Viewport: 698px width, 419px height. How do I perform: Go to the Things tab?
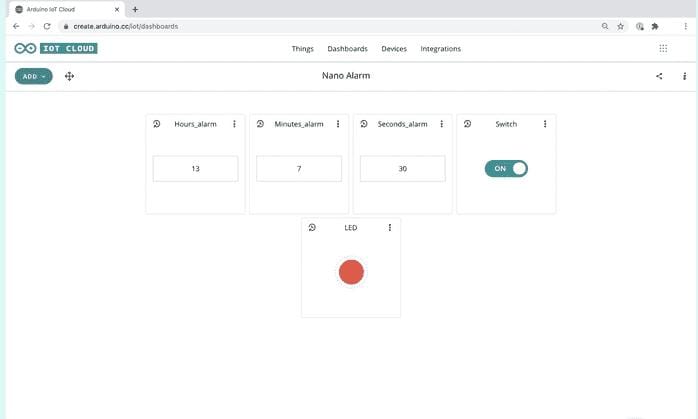click(303, 49)
